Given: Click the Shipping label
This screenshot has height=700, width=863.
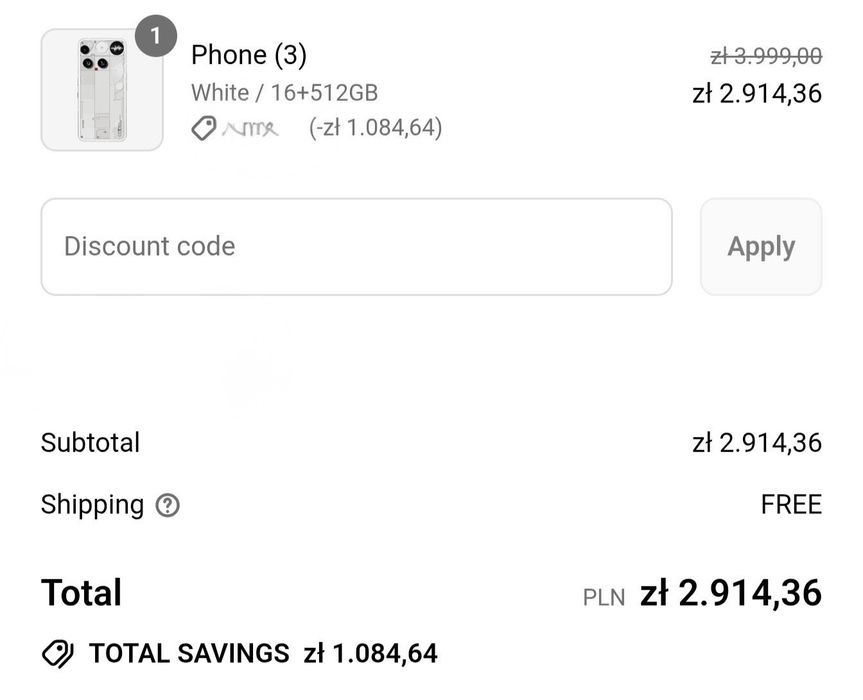Looking at the screenshot, I should [92, 505].
